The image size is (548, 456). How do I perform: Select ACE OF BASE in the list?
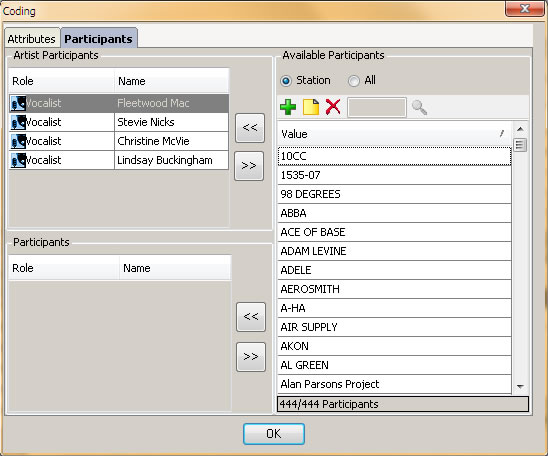pyautogui.click(x=395, y=232)
